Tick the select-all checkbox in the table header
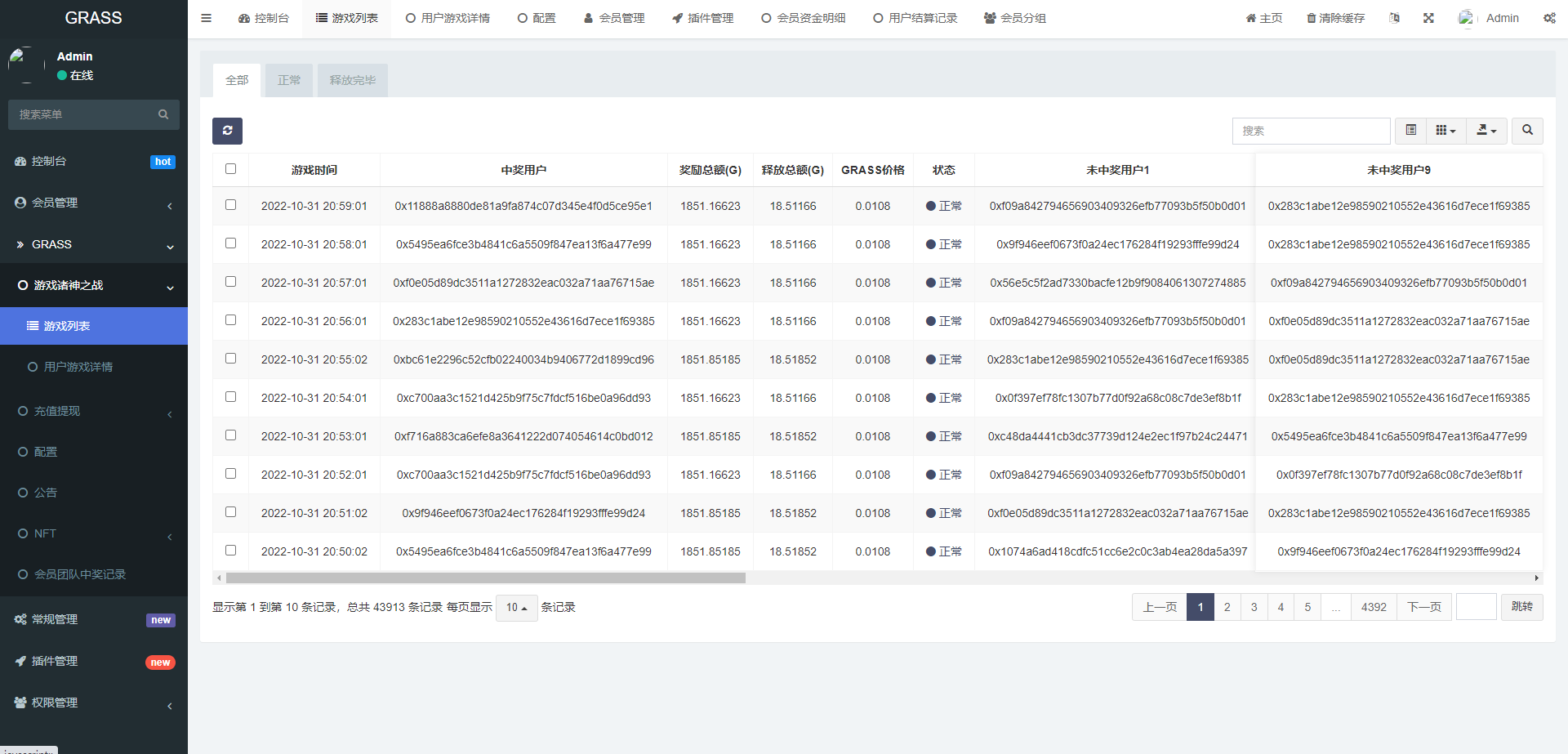This screenshot has height=754, width=1568. click(x=230, y=169)
